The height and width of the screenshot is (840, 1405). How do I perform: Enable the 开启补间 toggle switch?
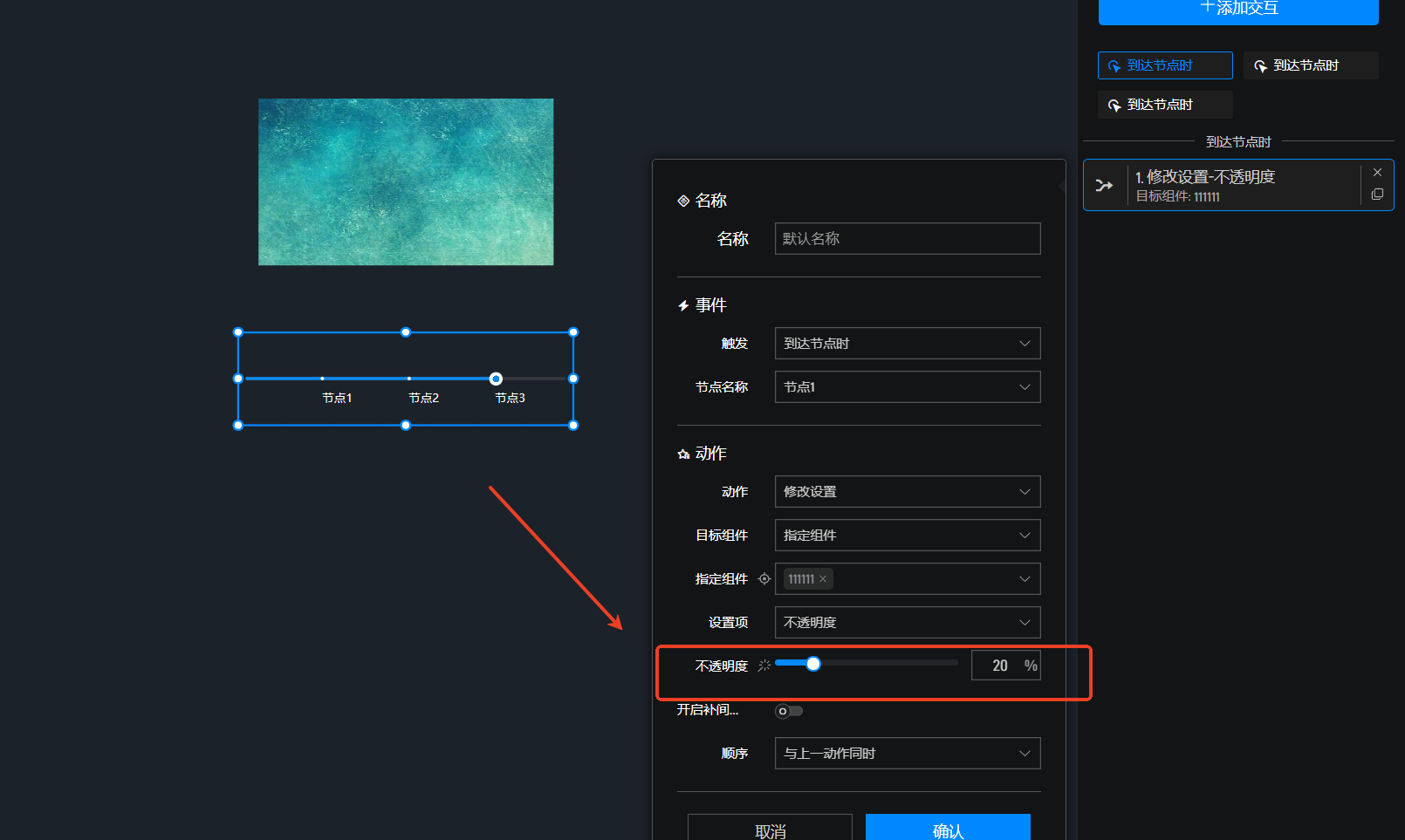[x=789, y=711]
